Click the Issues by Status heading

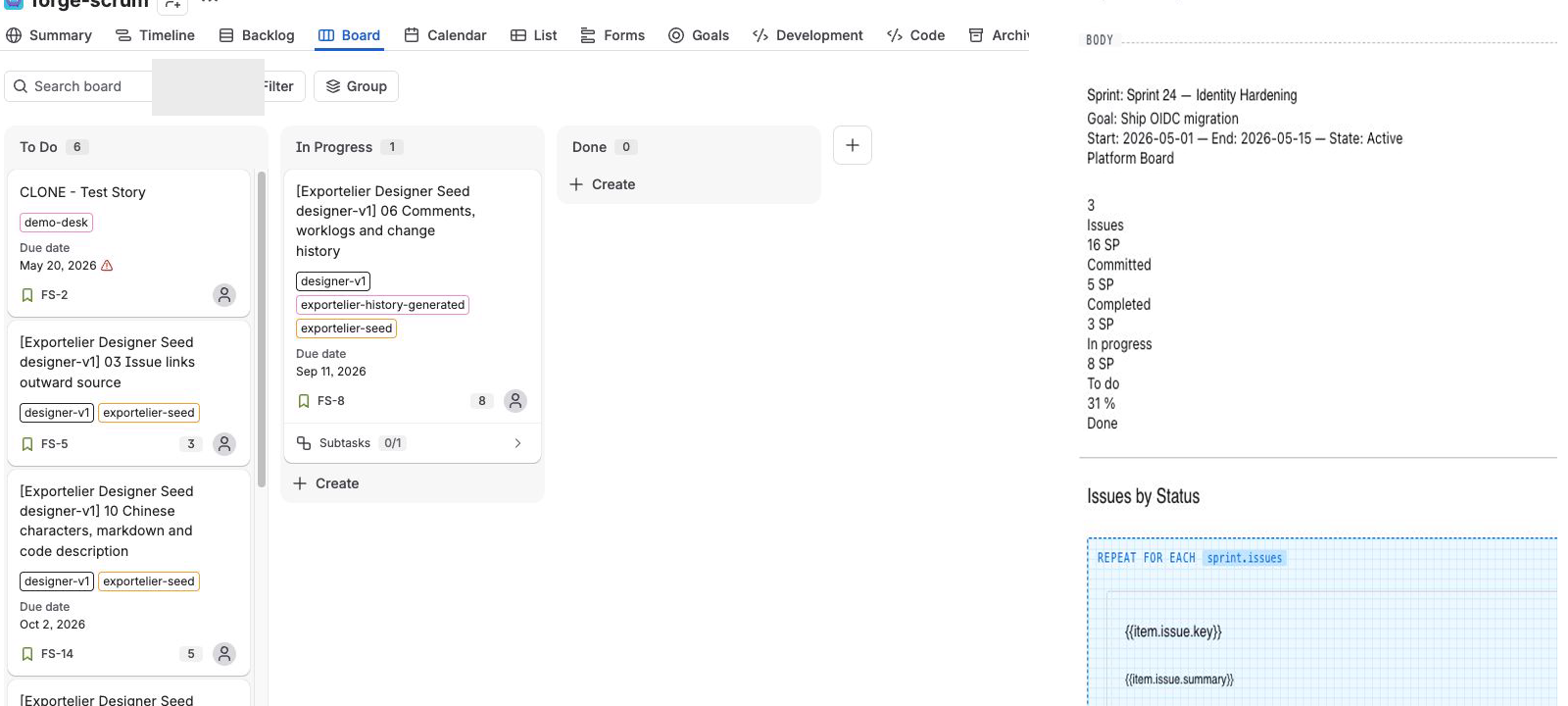[1143, 496]
